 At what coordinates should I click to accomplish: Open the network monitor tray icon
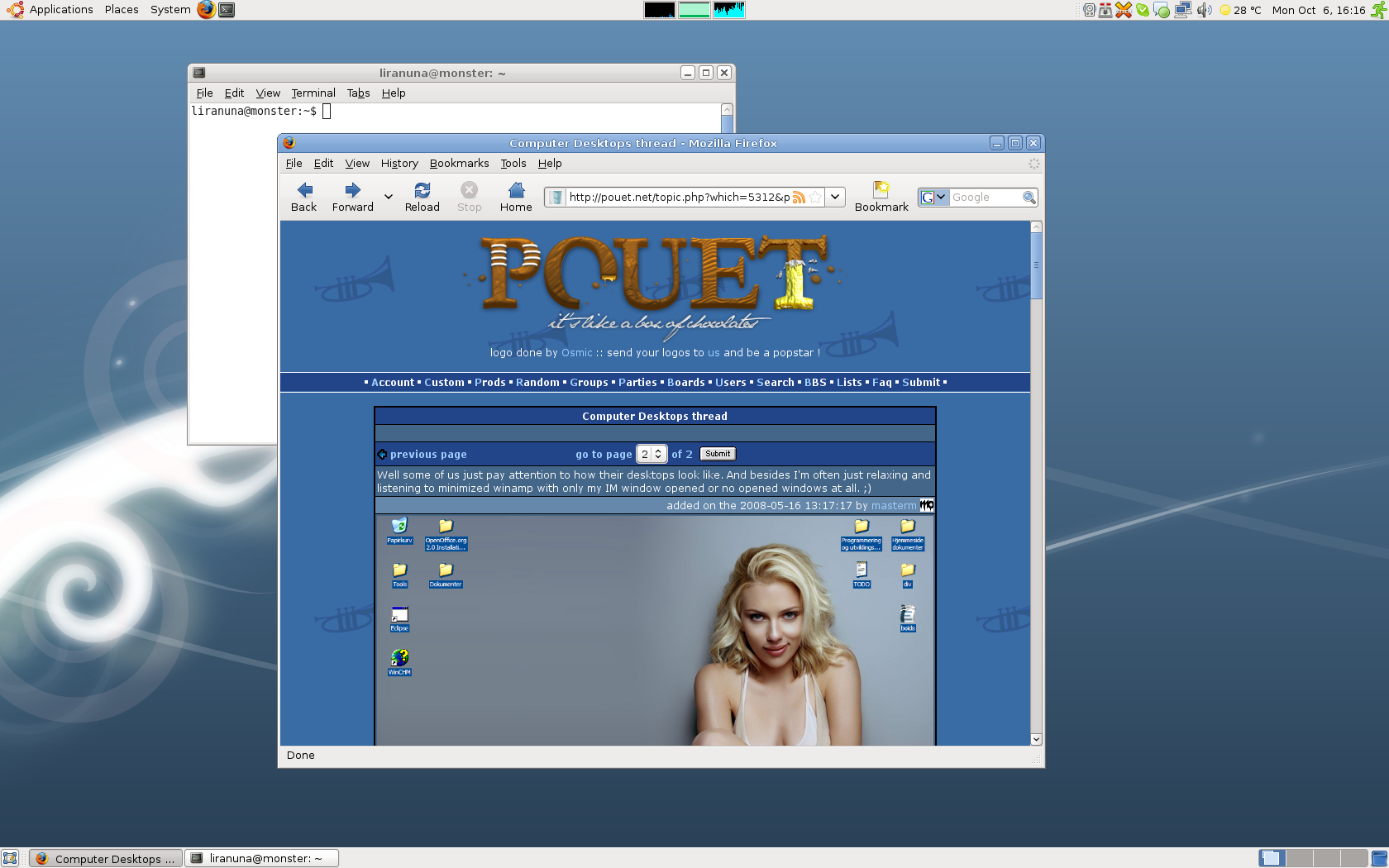pos(1183,10)
